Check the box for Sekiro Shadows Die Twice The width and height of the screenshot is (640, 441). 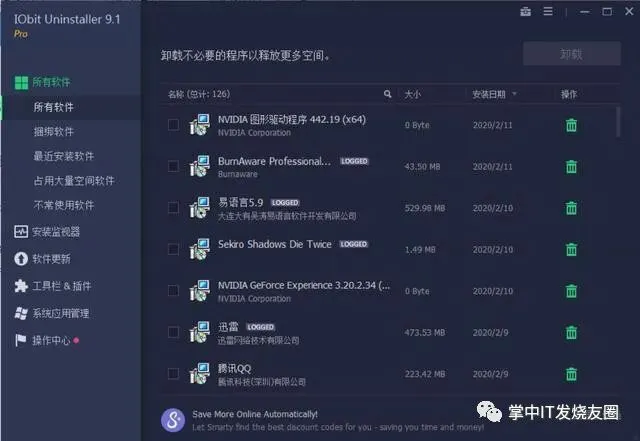coord(173,249)
